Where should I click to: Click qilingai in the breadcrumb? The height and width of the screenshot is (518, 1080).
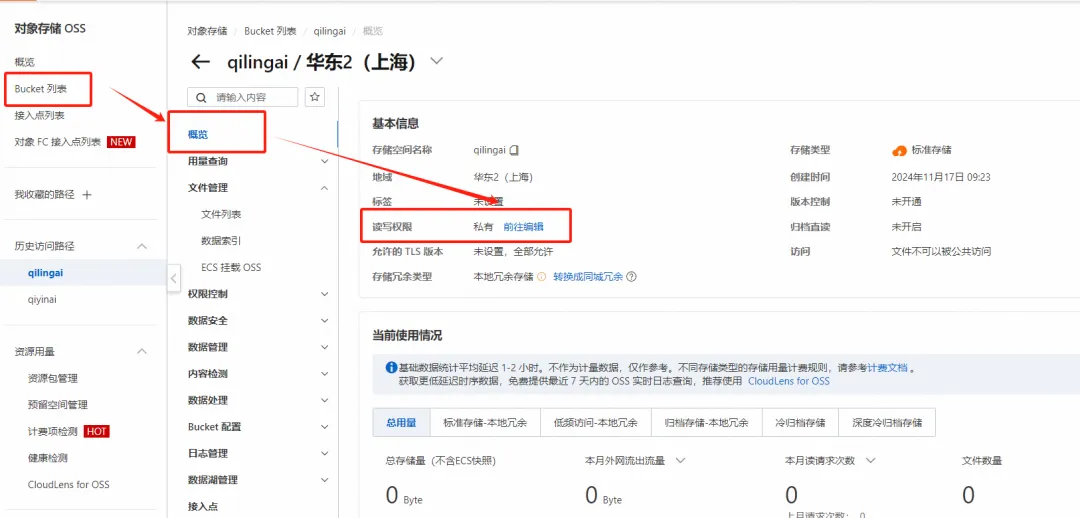[329, 31]
